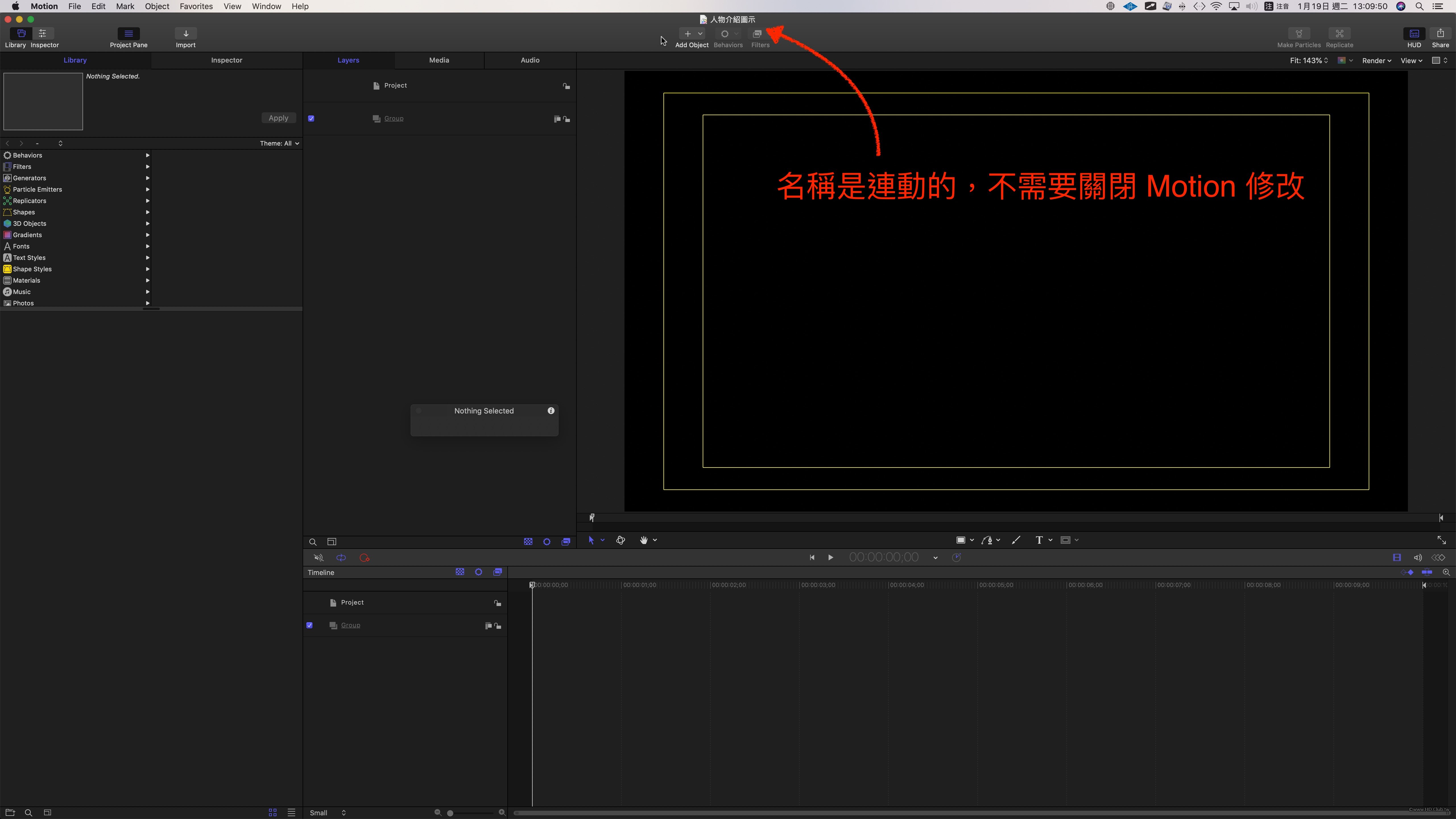This screenshot has width=1456, height=819.
Task: Open the Project Pane button
Action: [128, 34]
